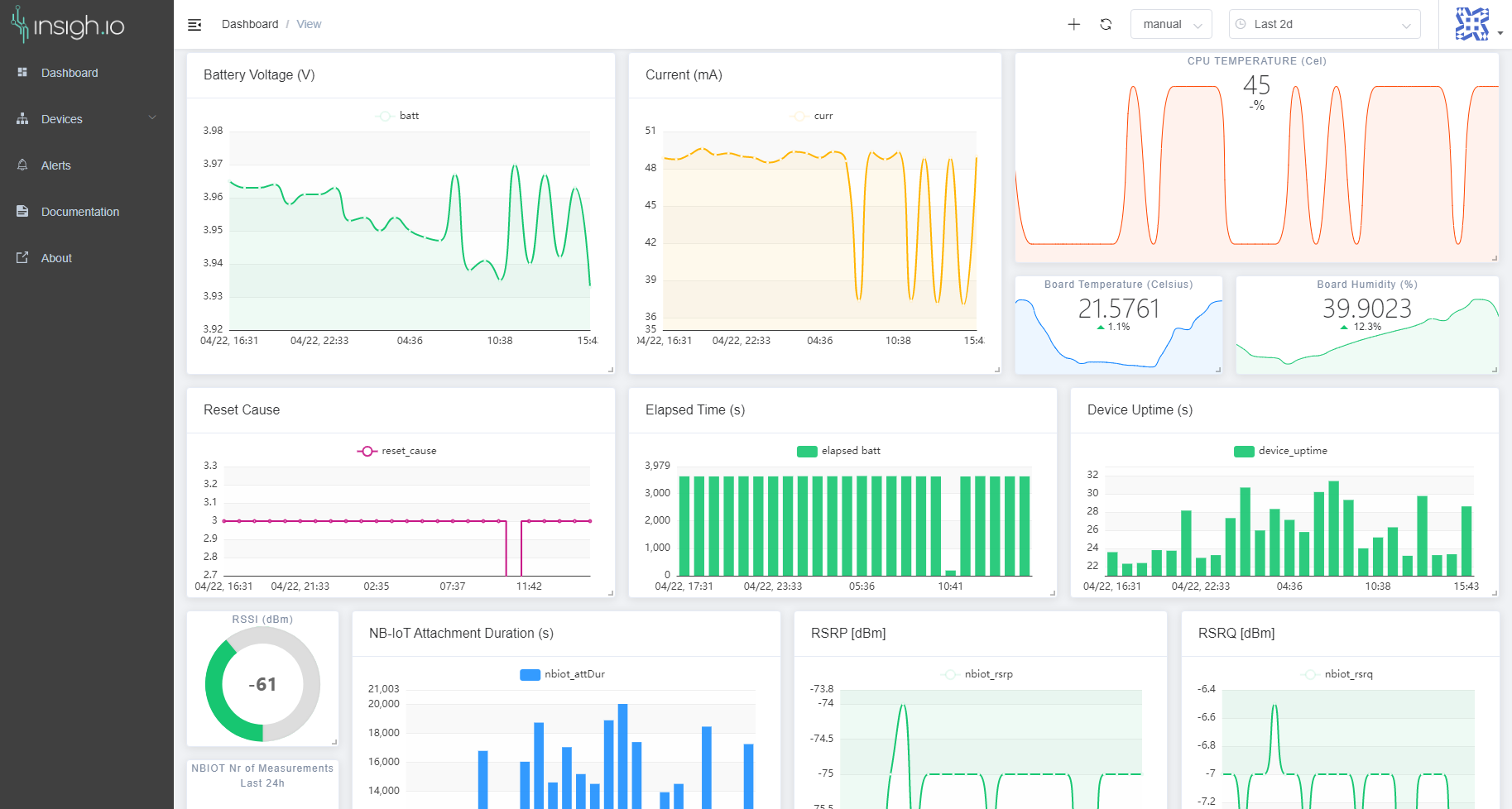Open the dropdown caret beside user avatar
Screen dimensions: 1512x809
click(1500, 34)
